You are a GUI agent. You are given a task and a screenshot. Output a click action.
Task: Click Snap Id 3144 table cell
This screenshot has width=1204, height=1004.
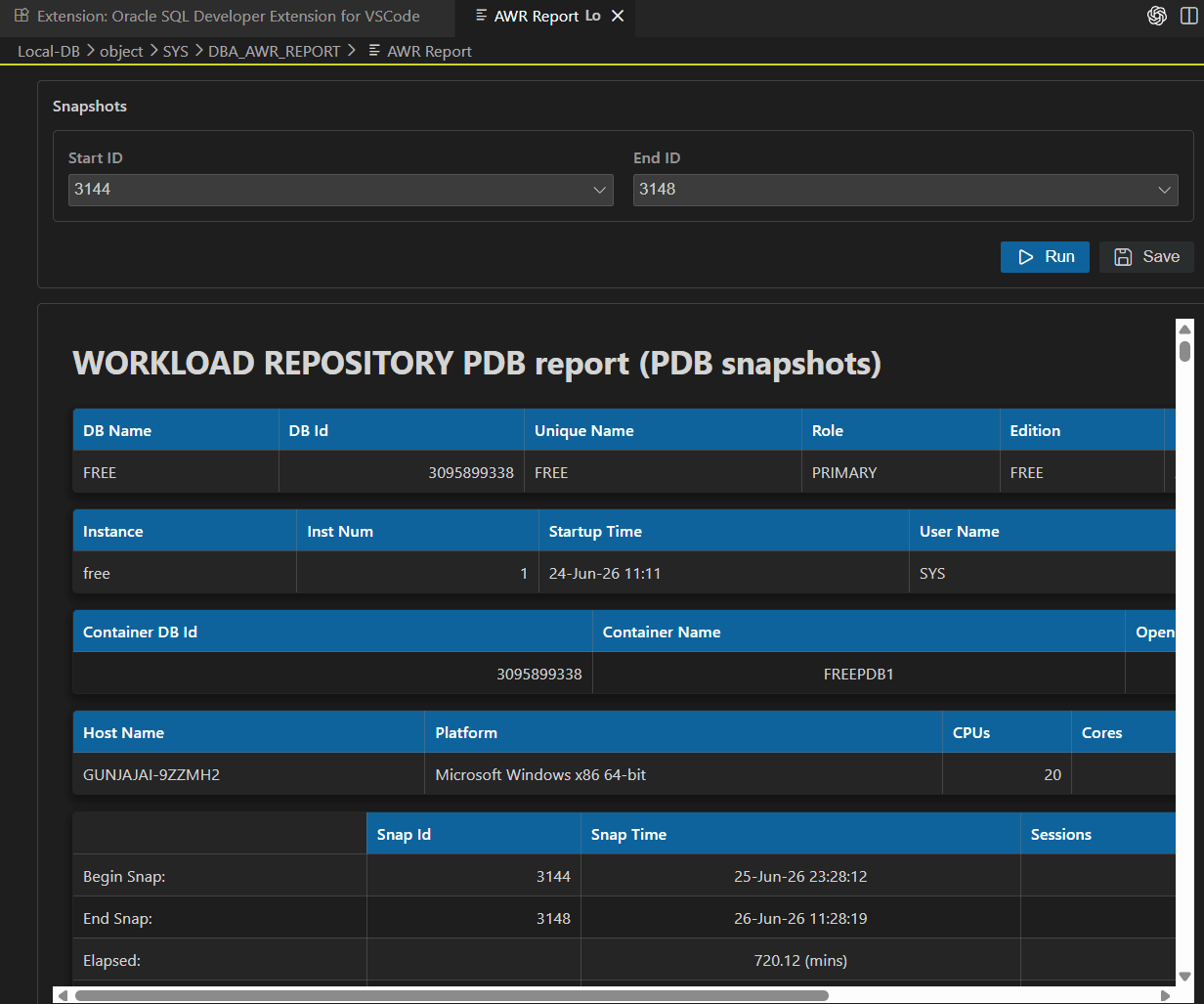pos(474,877)
